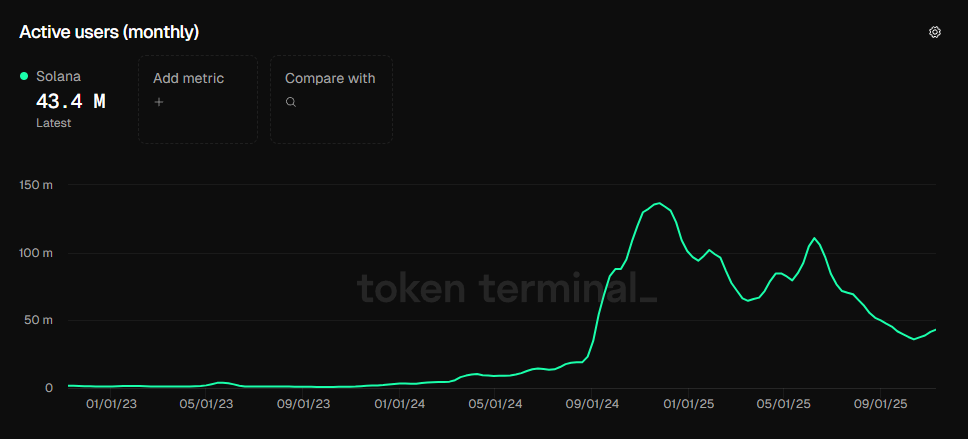The height and width of the screenshot is (439, 968).
Task: Click the Solana series label
Action: point(58,76)
